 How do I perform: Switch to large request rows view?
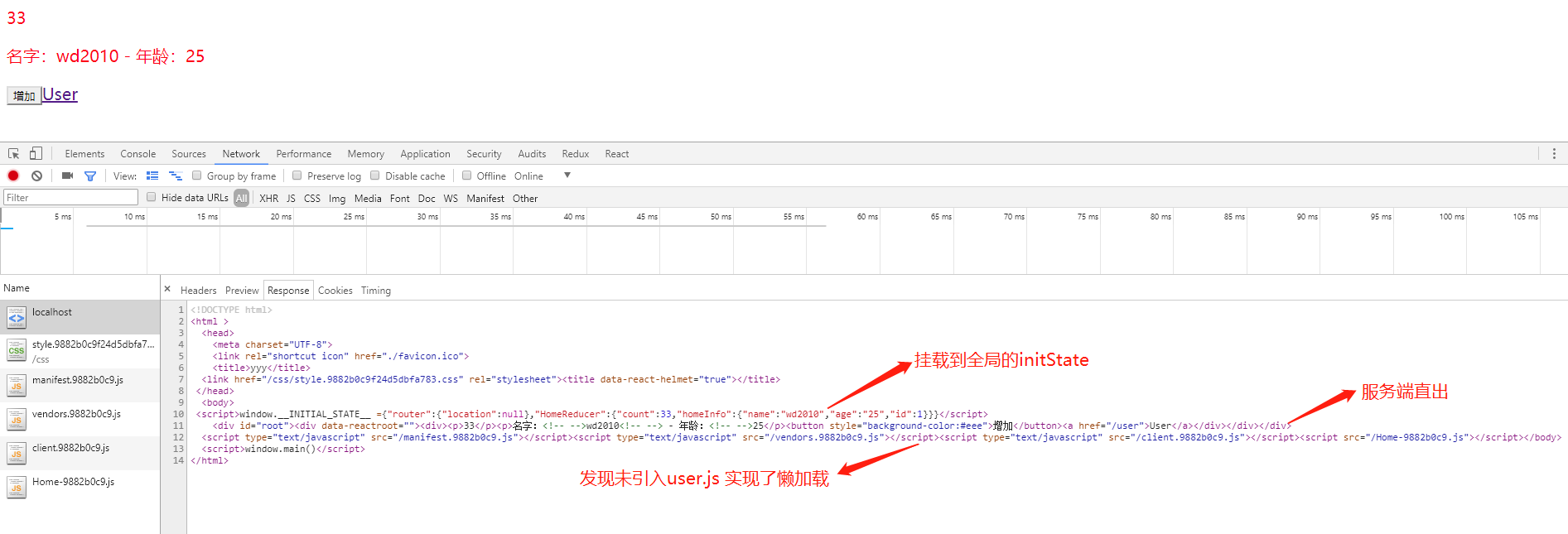click(x=152, y=176)
